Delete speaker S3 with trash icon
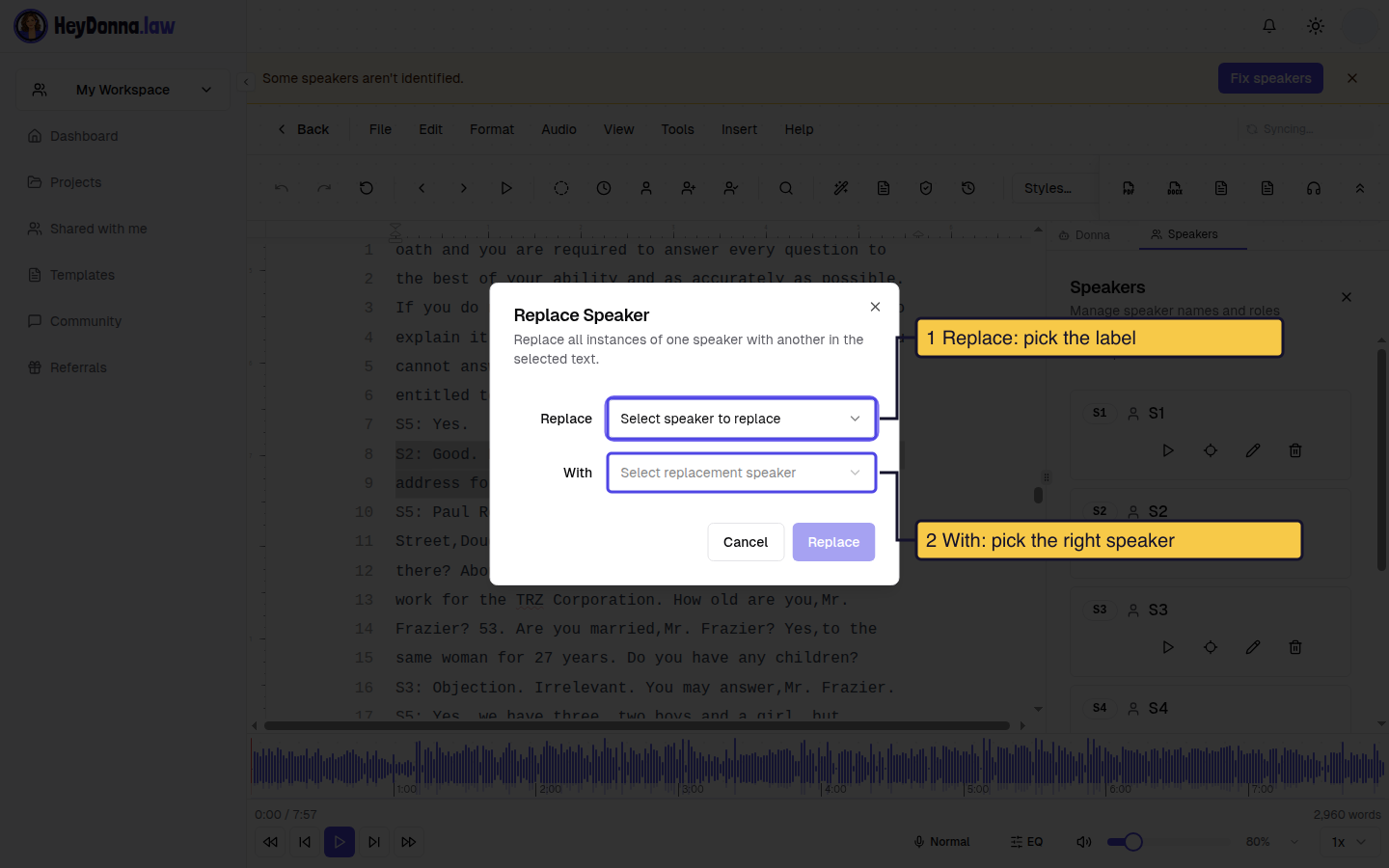Image resolution: width=1389 pixels, height=868 pixels. pyautogui.click(x=1295, y=647)
